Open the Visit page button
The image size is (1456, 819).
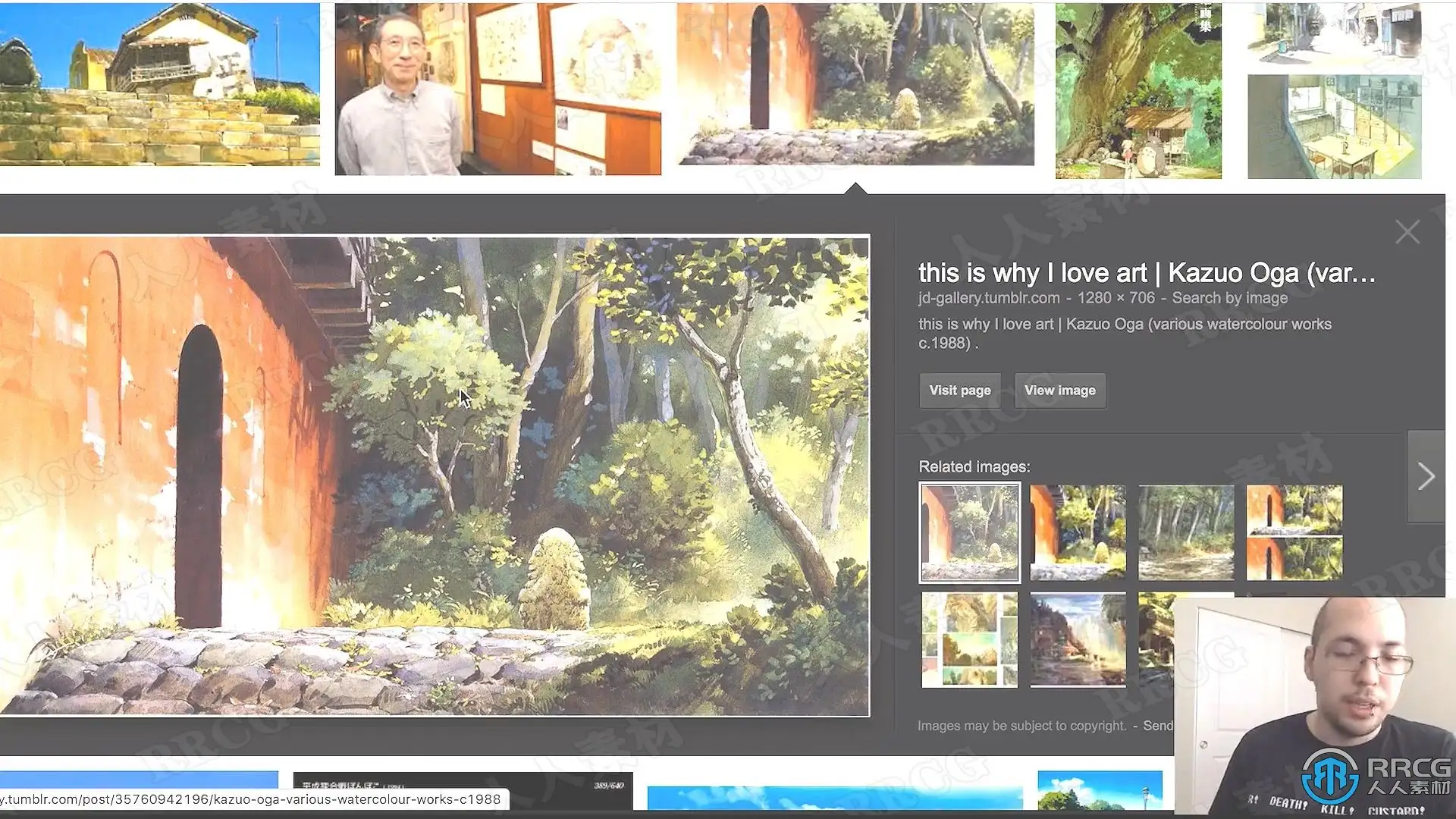[x=960, y=391]
